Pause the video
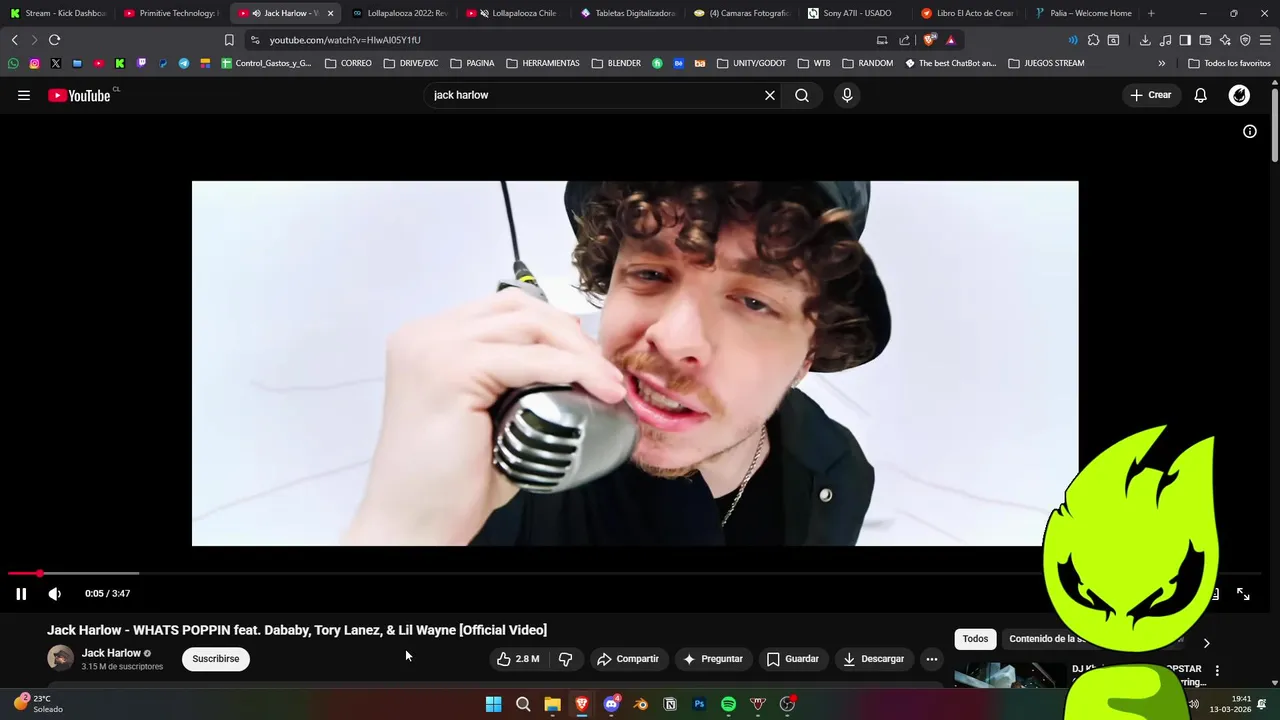1280x720 pixels. [x=21, y=593]
